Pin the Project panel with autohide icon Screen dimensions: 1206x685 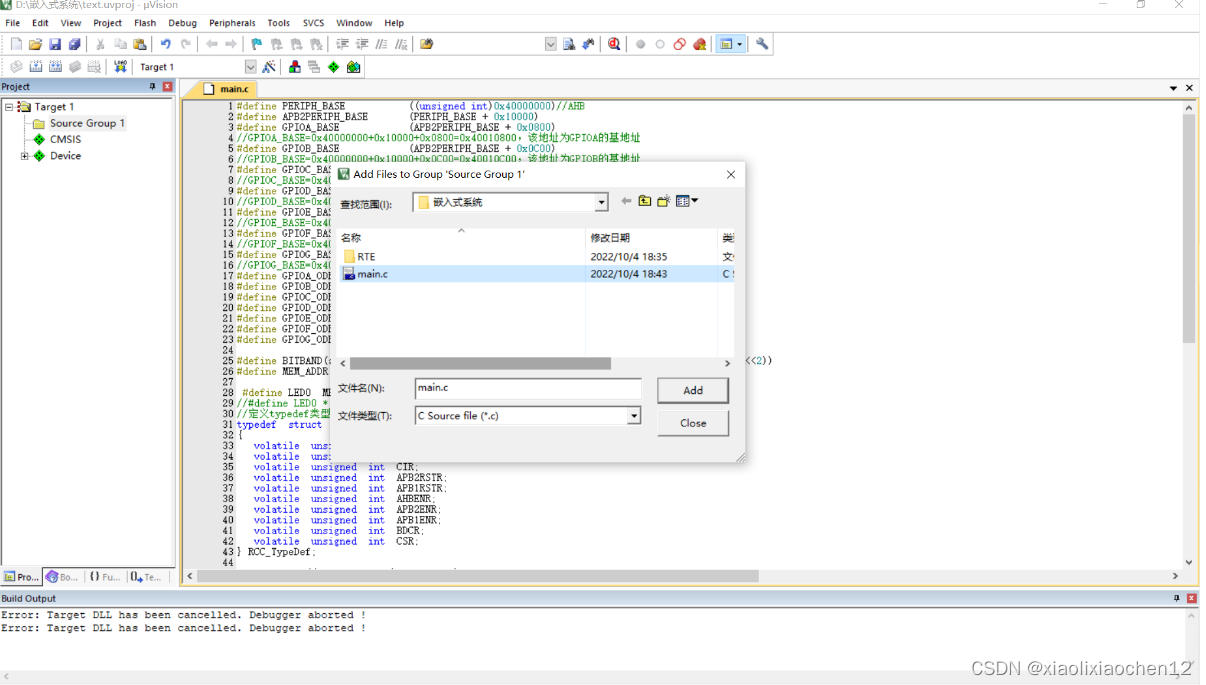(153, 87)
